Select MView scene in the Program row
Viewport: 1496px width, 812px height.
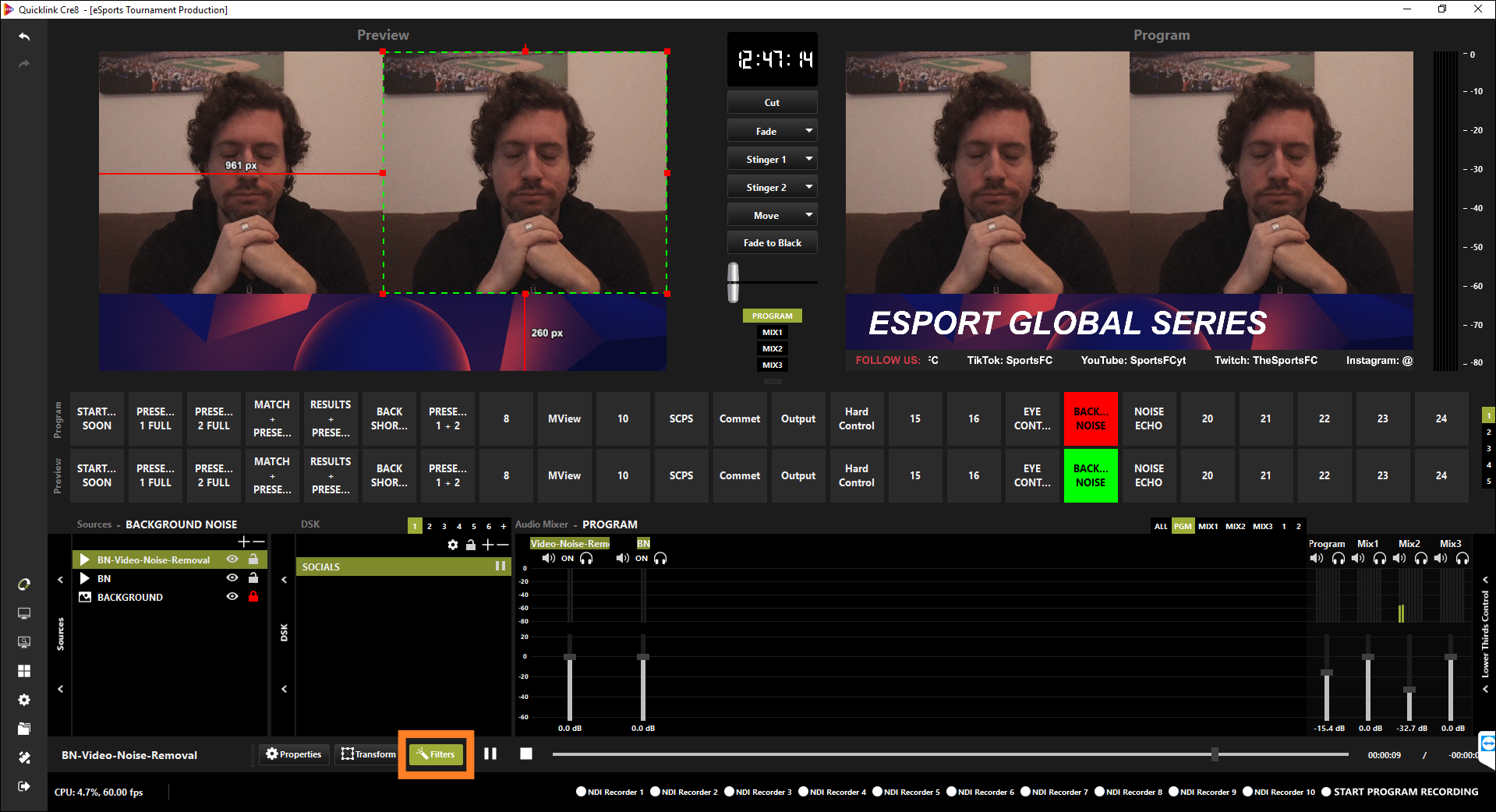(x=564, y=418)
